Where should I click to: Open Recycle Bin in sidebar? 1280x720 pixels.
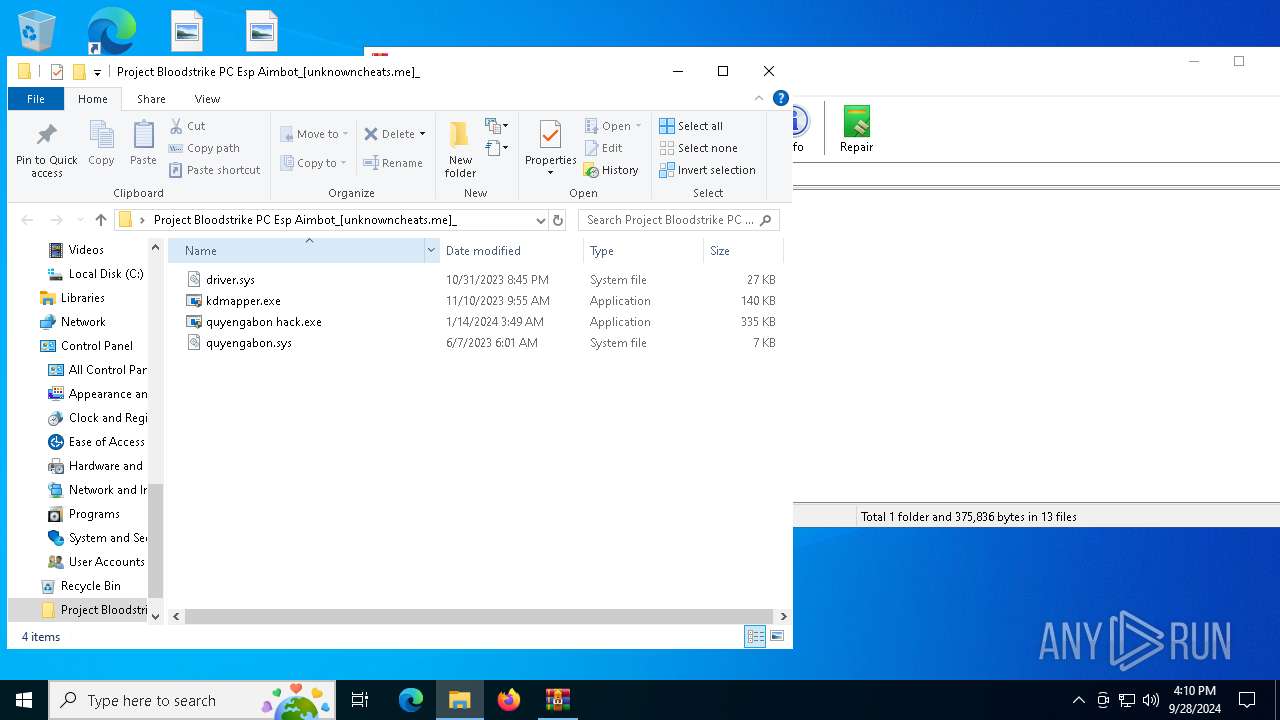(x=90, y=586)
